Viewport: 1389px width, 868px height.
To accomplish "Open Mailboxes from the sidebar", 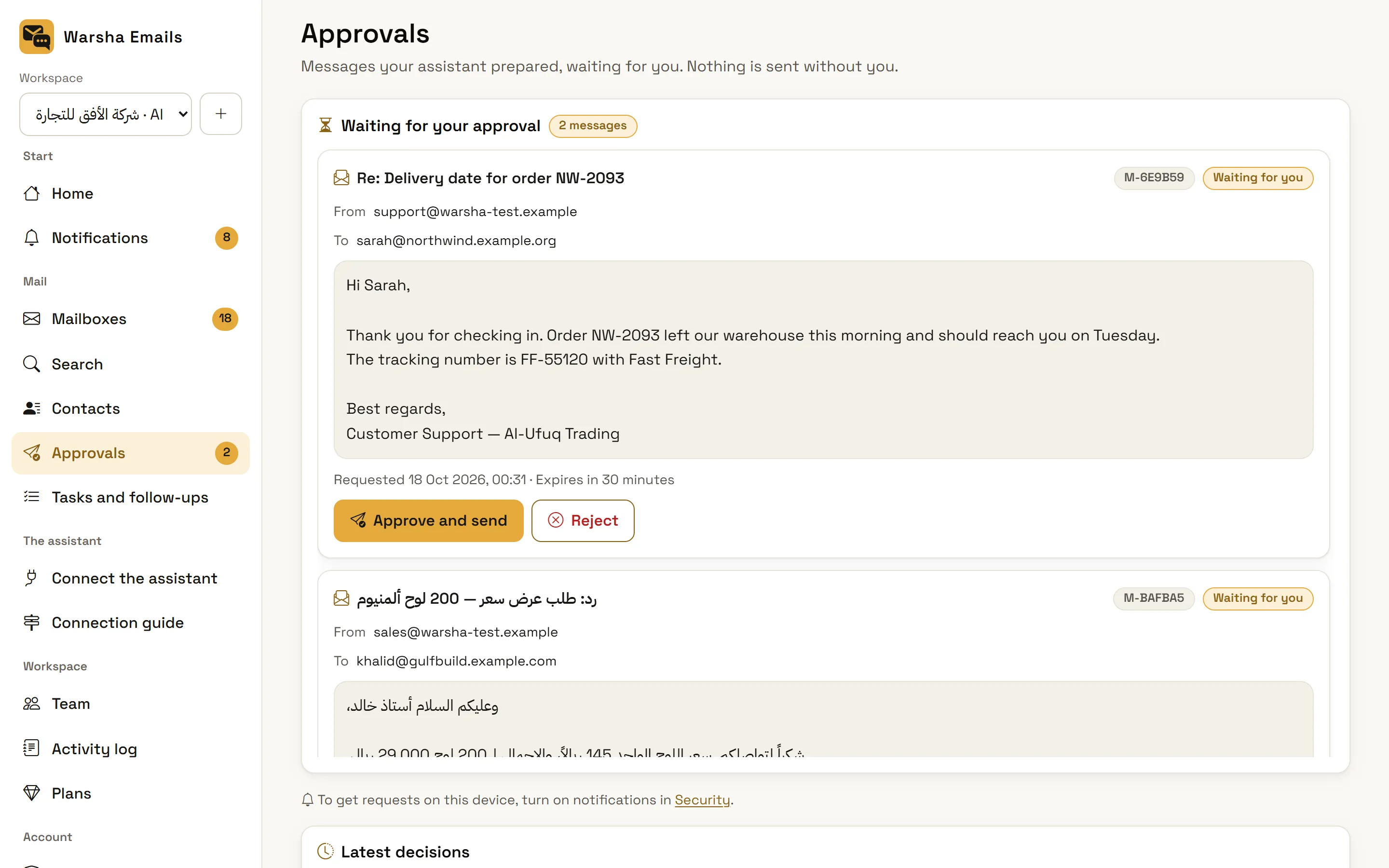I will tap(130, 319).
